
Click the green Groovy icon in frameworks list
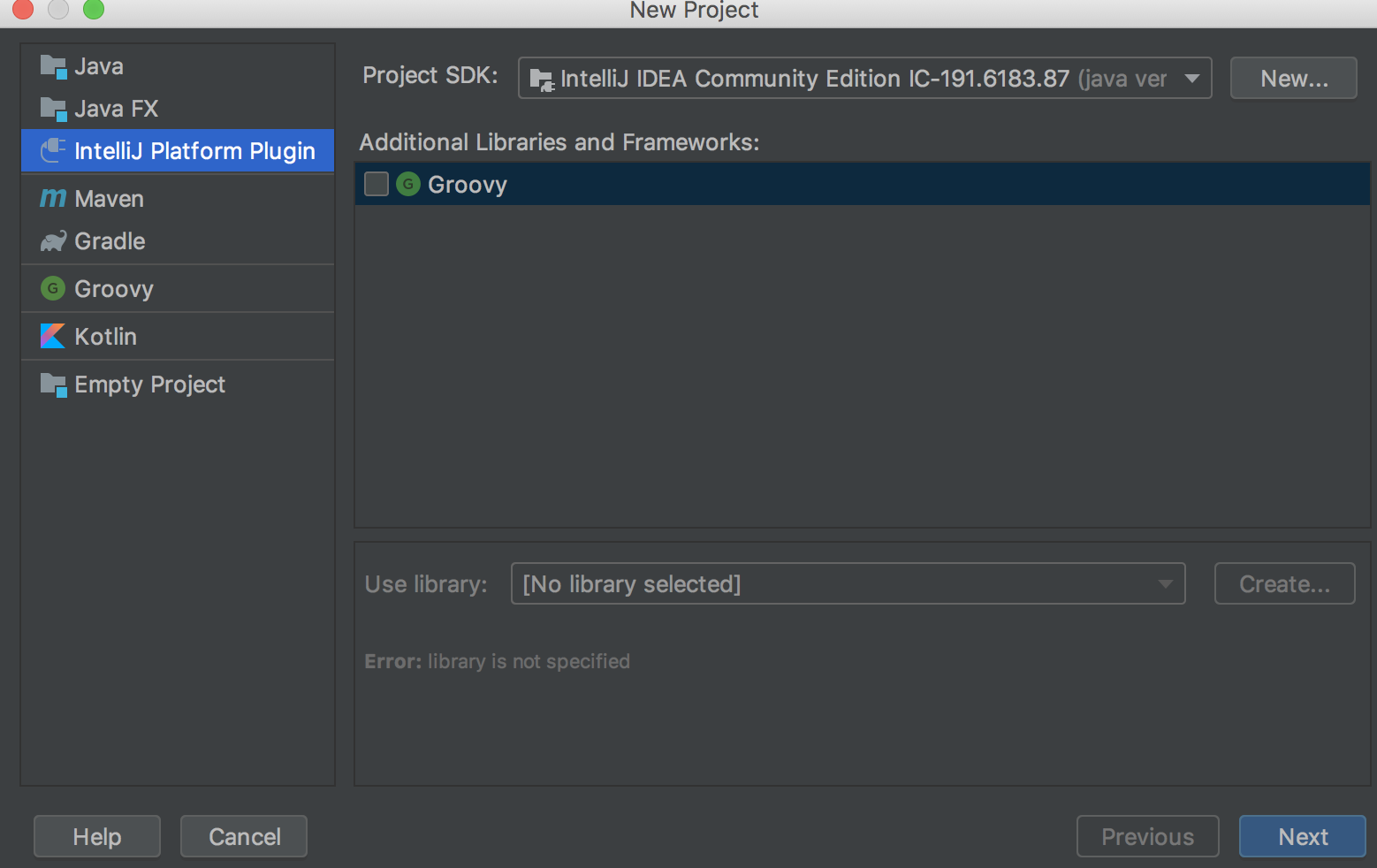pyautogui.click(x=407, y=184)
